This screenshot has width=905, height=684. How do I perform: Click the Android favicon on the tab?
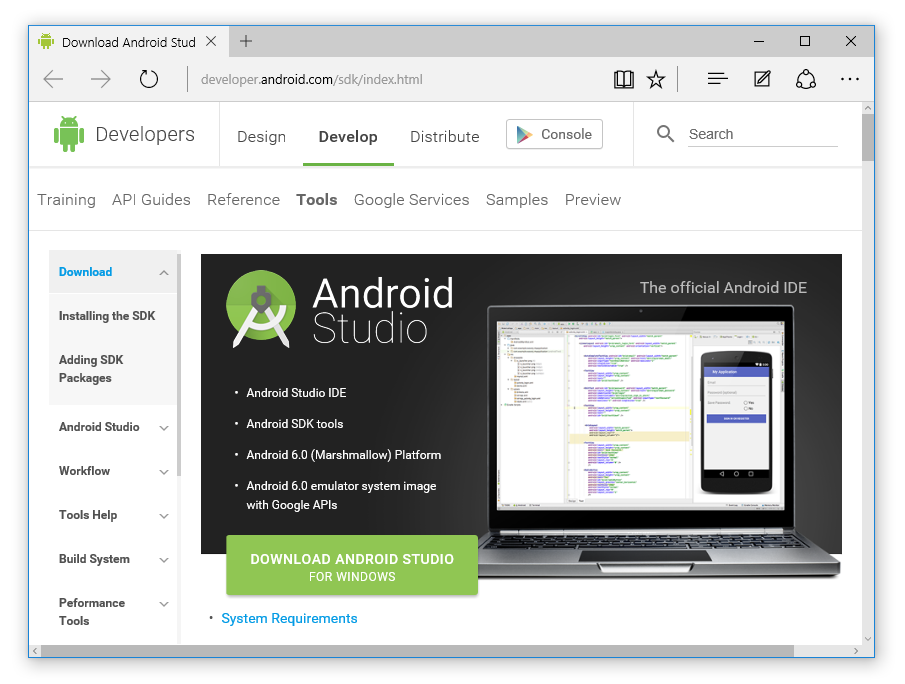point(46,41)
